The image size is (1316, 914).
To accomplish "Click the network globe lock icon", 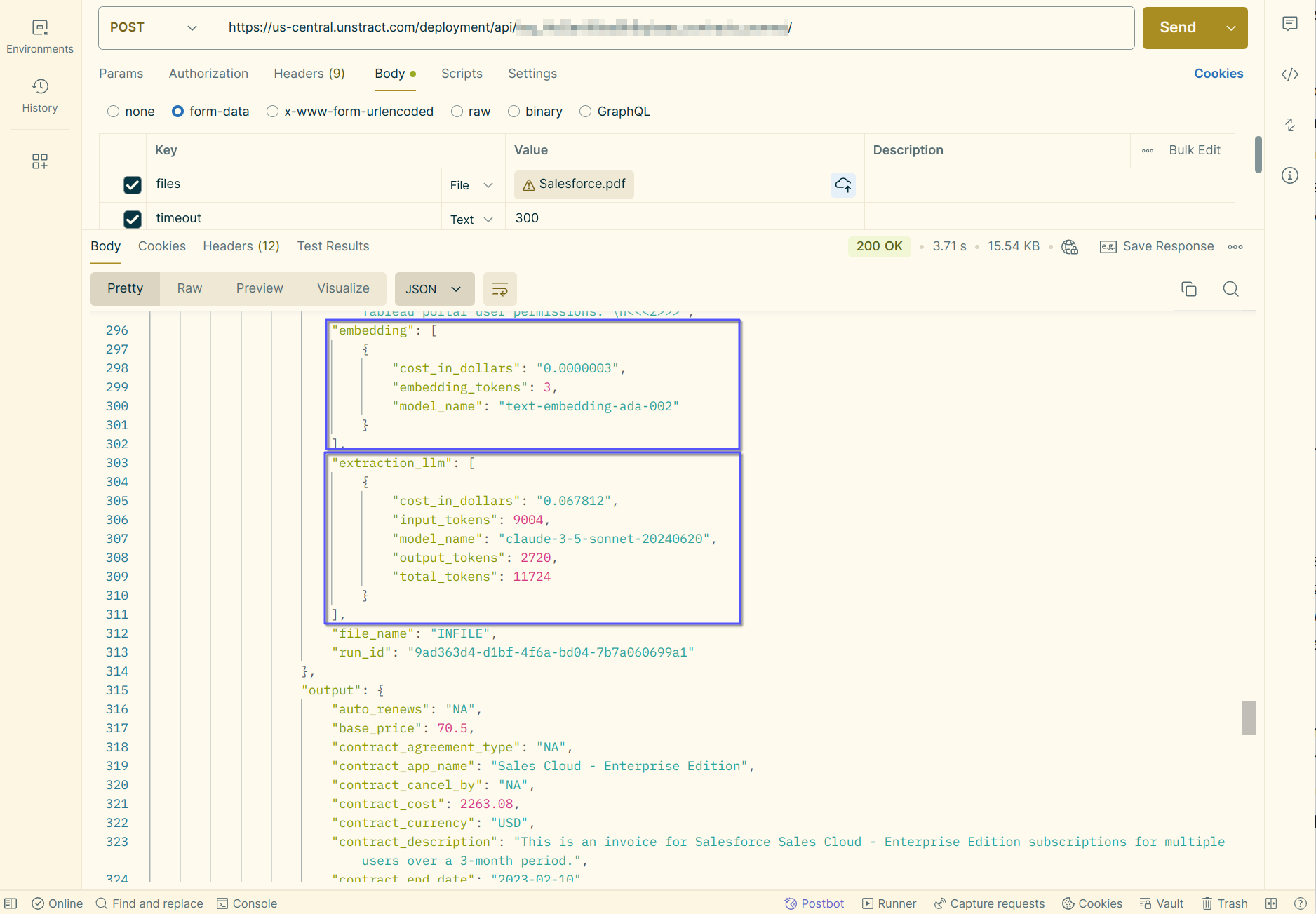I will [x=1069, y=247].
